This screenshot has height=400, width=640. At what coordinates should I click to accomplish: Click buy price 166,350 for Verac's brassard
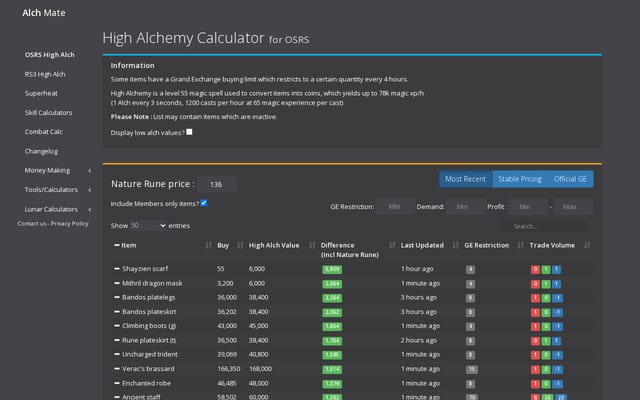pos(229,369)
